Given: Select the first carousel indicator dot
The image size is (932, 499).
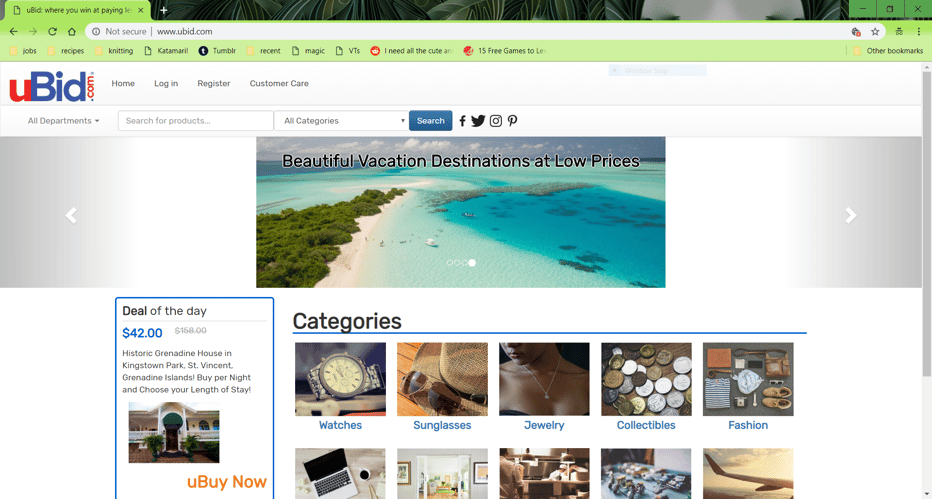Looking at the screenshot, I should point(450,263).
